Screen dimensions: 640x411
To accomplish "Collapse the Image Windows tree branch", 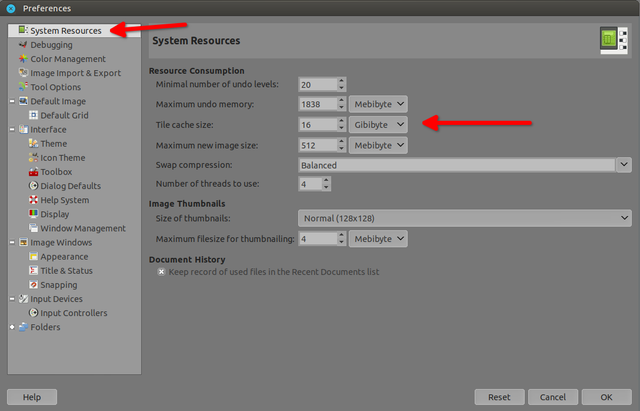I will [x=12, y=242].
